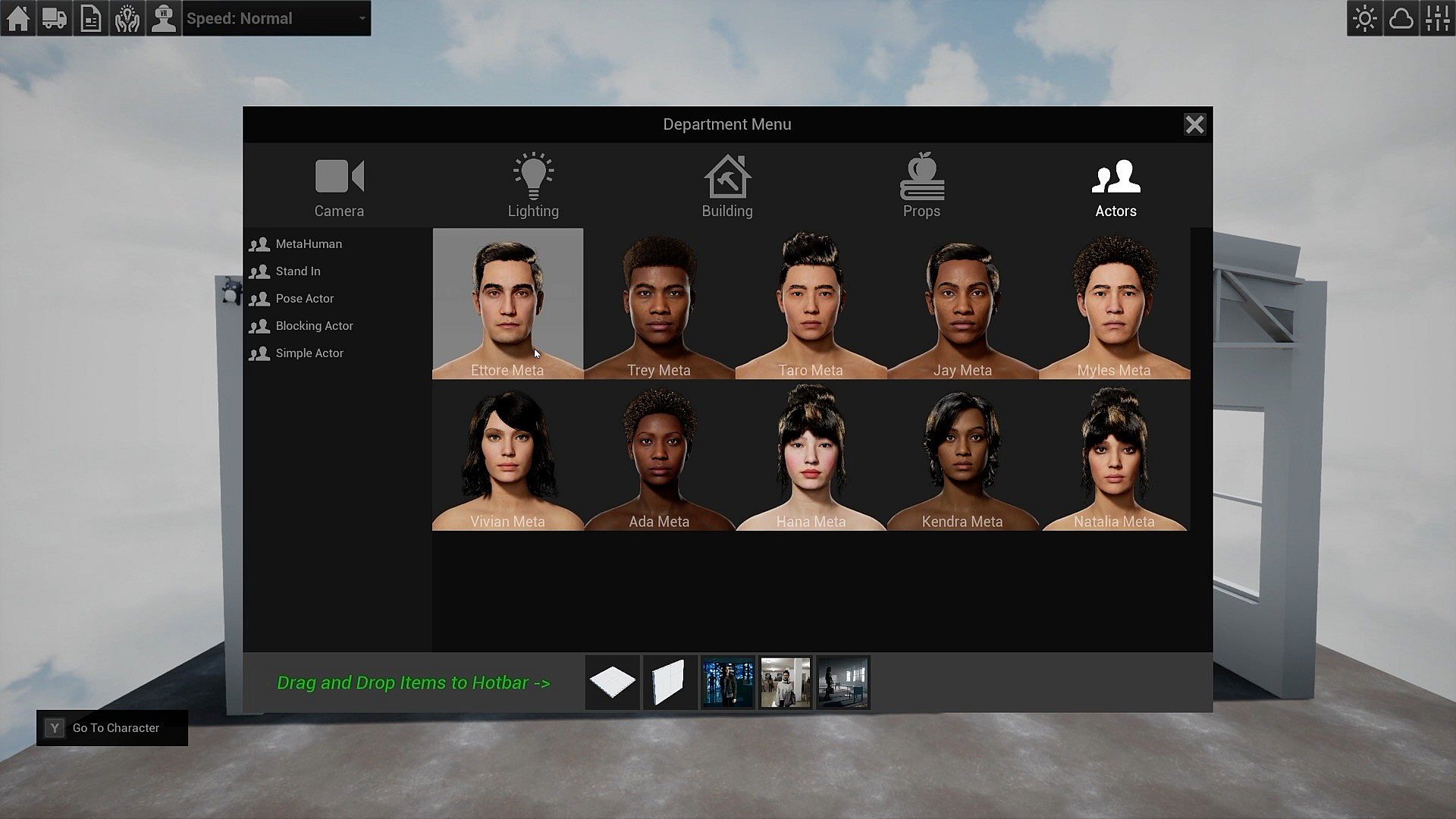Open the mixer sliders settings icon
Image resolution: width=1456 pixels, height=819 pixels.
pyautogui.click(x=1438, y=18)
